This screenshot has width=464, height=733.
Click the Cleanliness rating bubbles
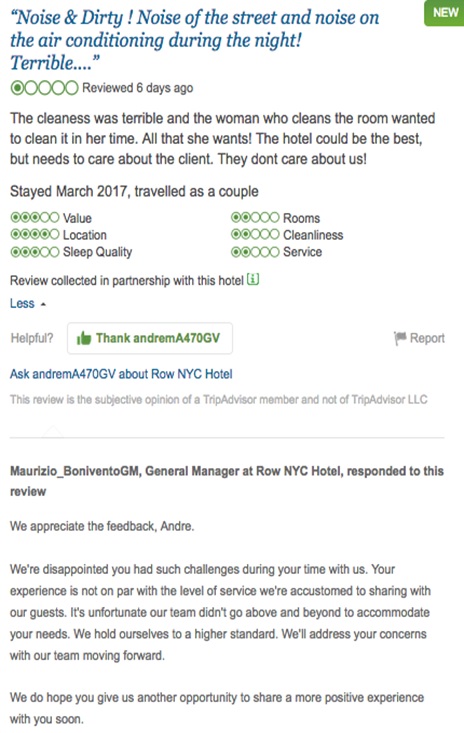[x=255, y=235]
